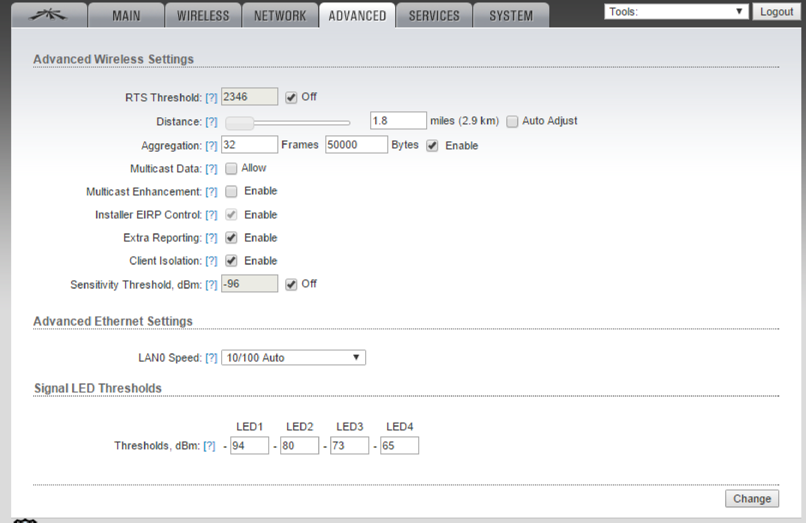Click the LED2 threshold field
This screenshot has width=806, height=523.
(x=299, y=445)
